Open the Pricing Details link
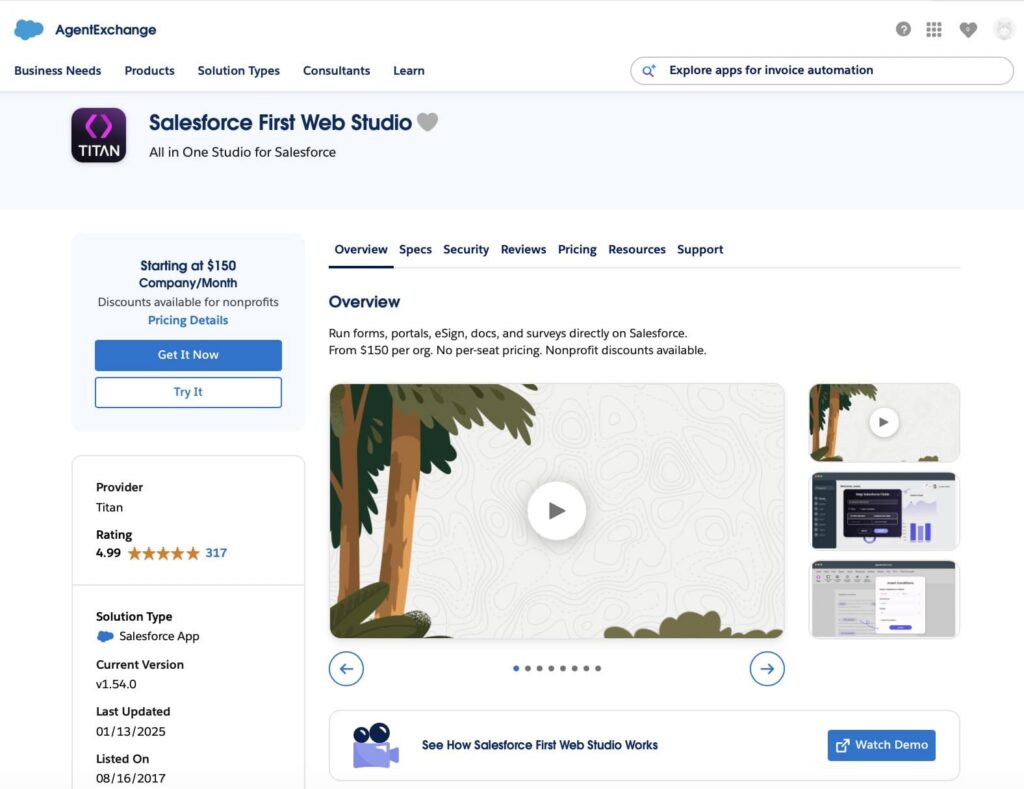 tap(188, 320)
